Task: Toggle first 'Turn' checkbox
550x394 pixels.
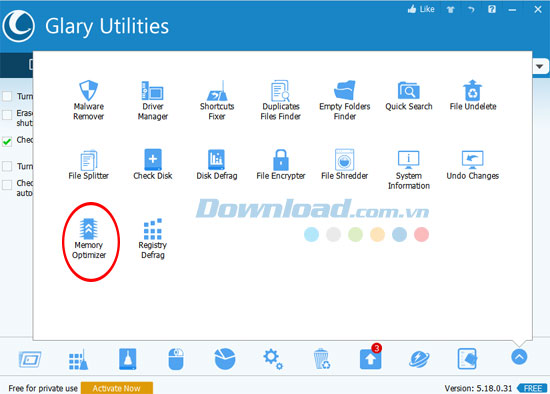Action: click(7, 96)
